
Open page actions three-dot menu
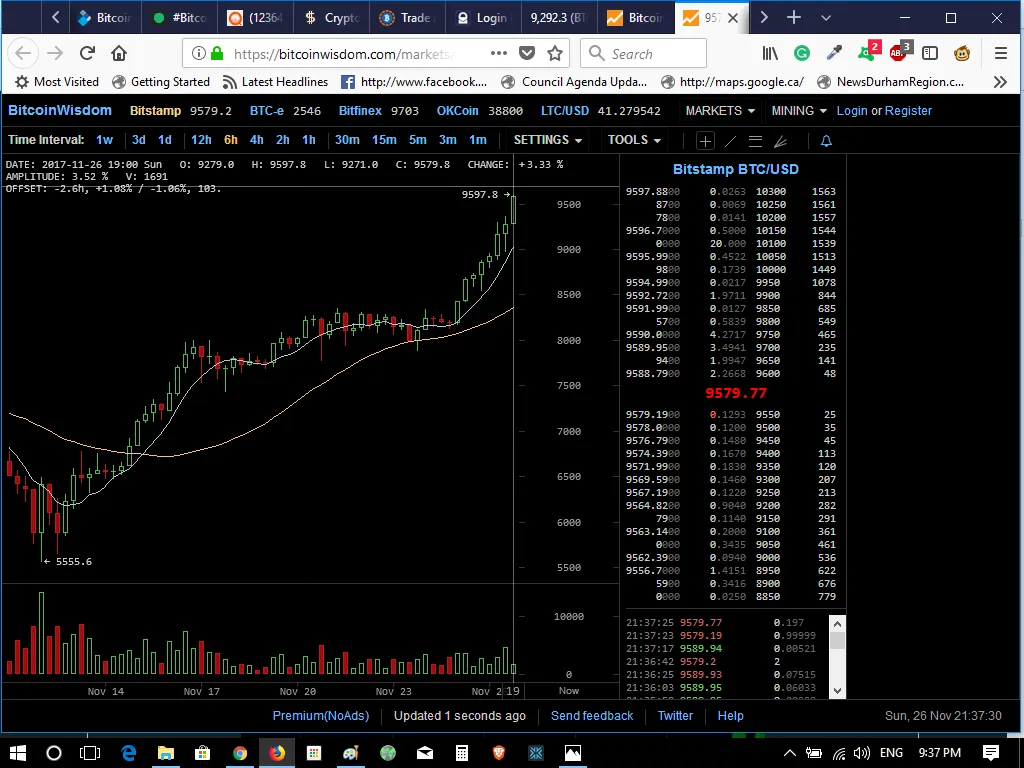[499, 54]
